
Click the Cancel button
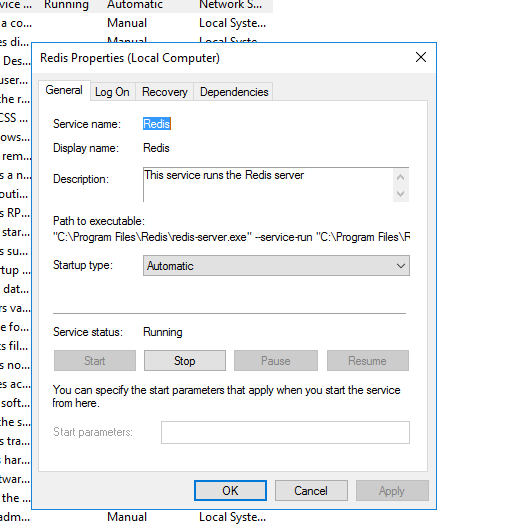tap(311, 490)
